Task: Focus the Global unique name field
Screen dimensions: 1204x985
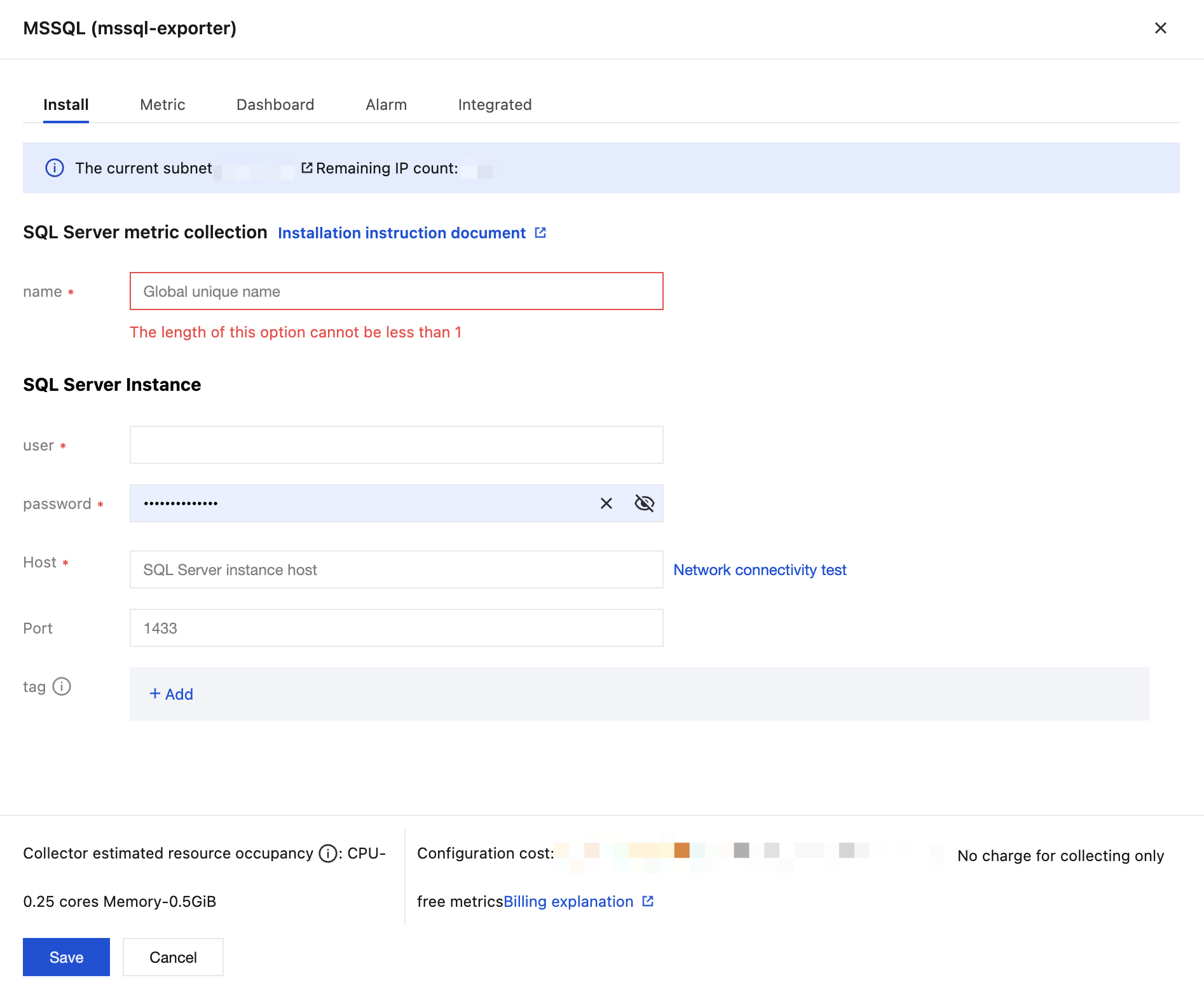Action: (396, 292)
